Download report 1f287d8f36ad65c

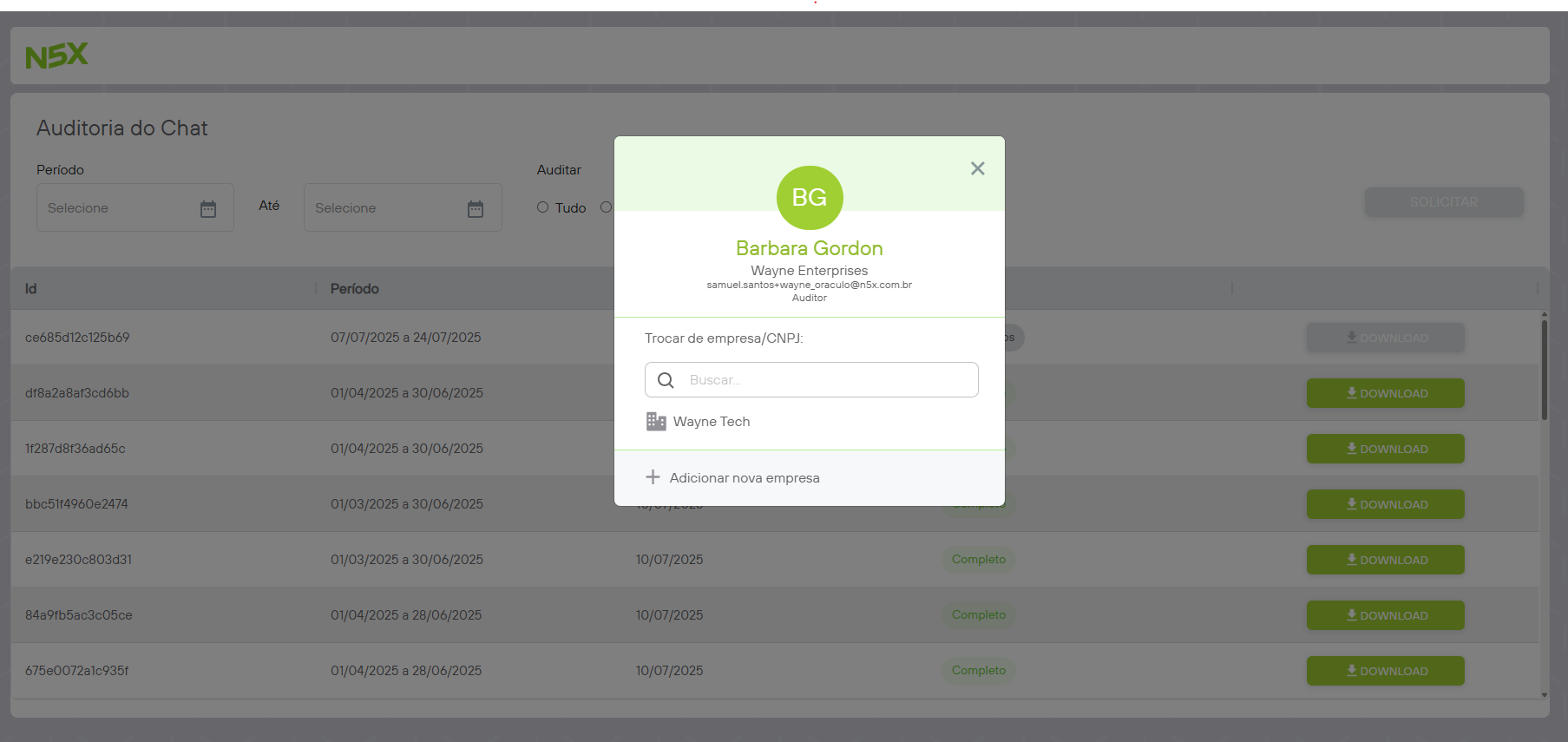tap(1386, 449)
